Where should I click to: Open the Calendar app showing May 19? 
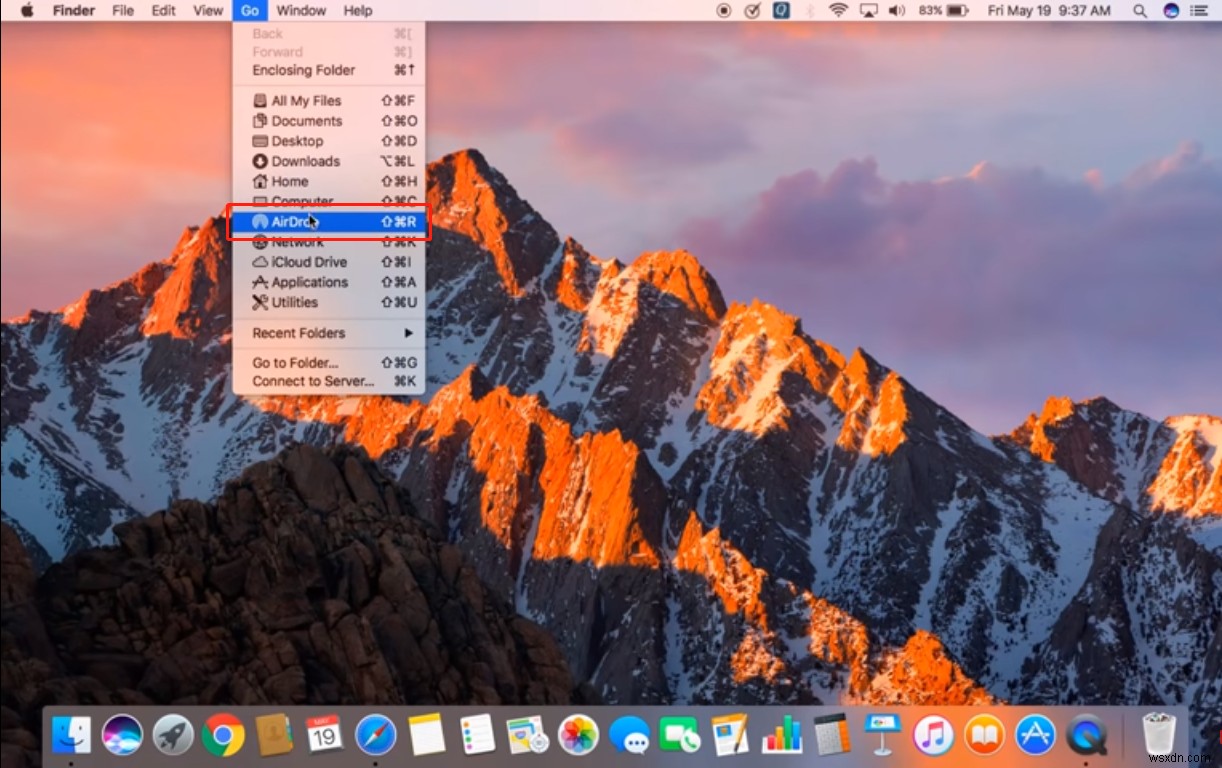(324, 735)
